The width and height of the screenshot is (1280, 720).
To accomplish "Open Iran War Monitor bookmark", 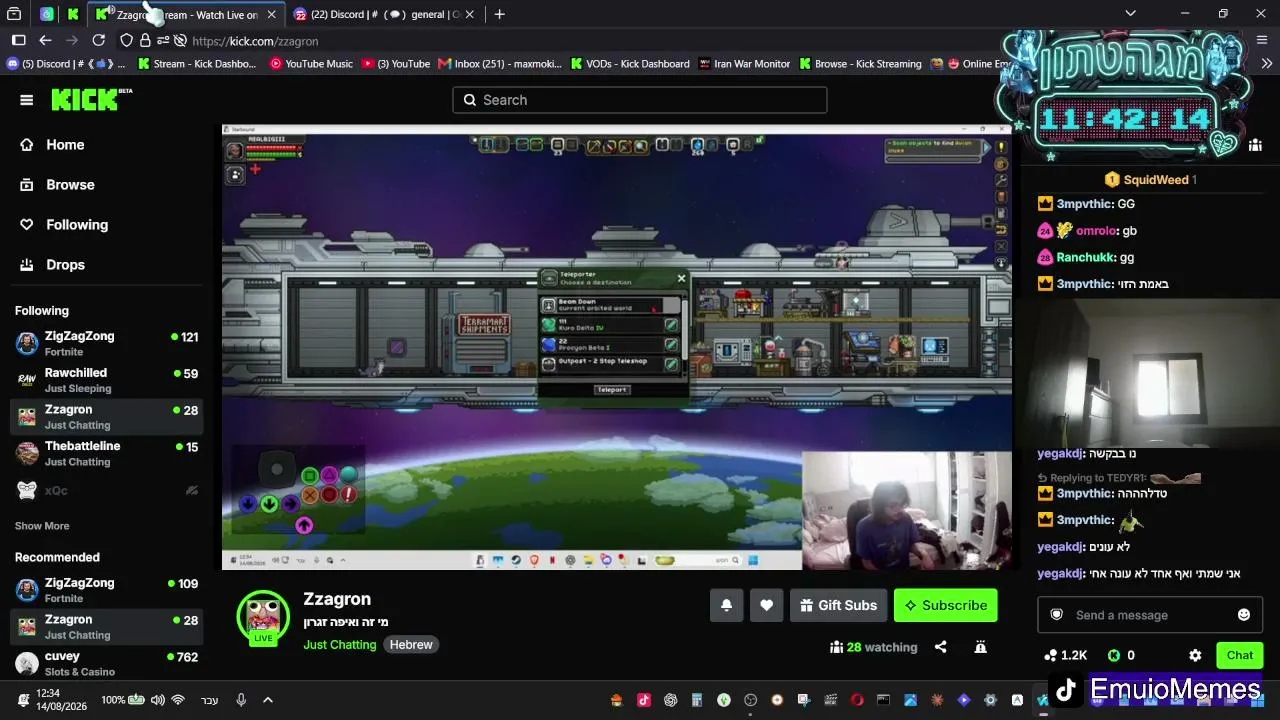I will click(745, 64).
